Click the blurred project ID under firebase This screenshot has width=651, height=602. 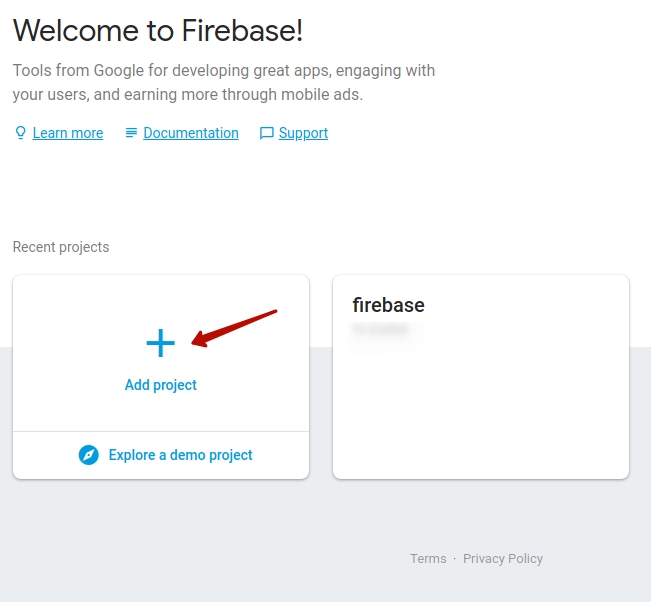381,329
